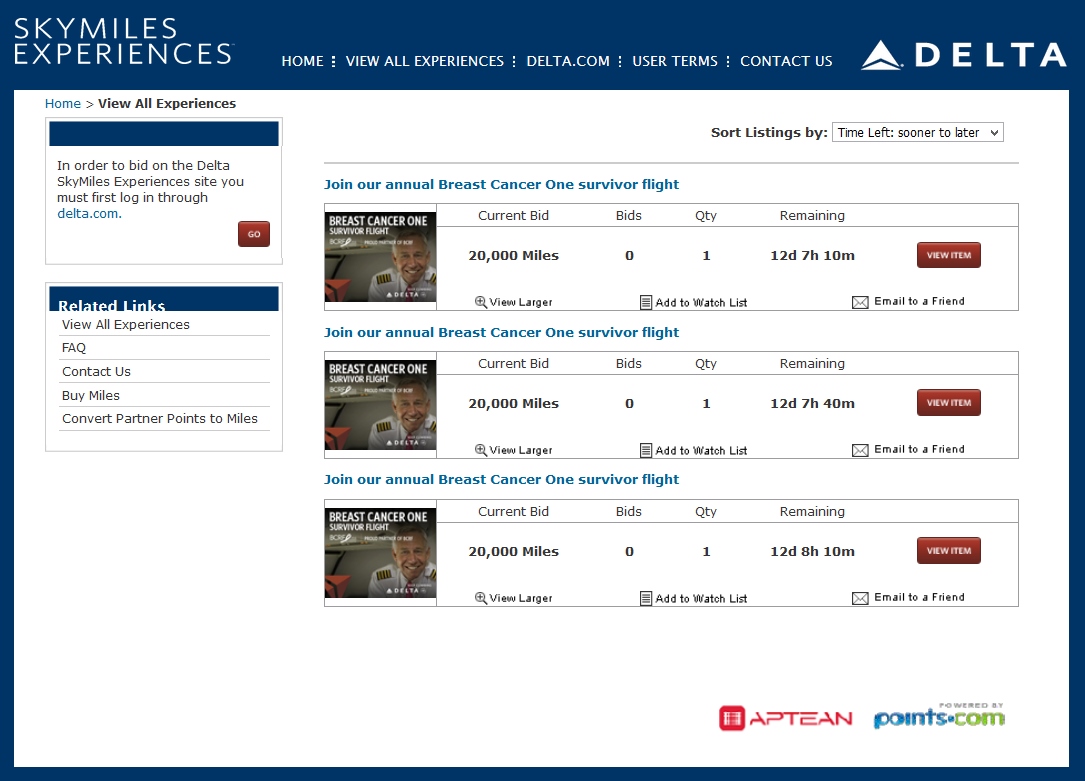Select Contact Us in top navigation bar
The image size is (1085, 781).
click(x=786, y=61)
